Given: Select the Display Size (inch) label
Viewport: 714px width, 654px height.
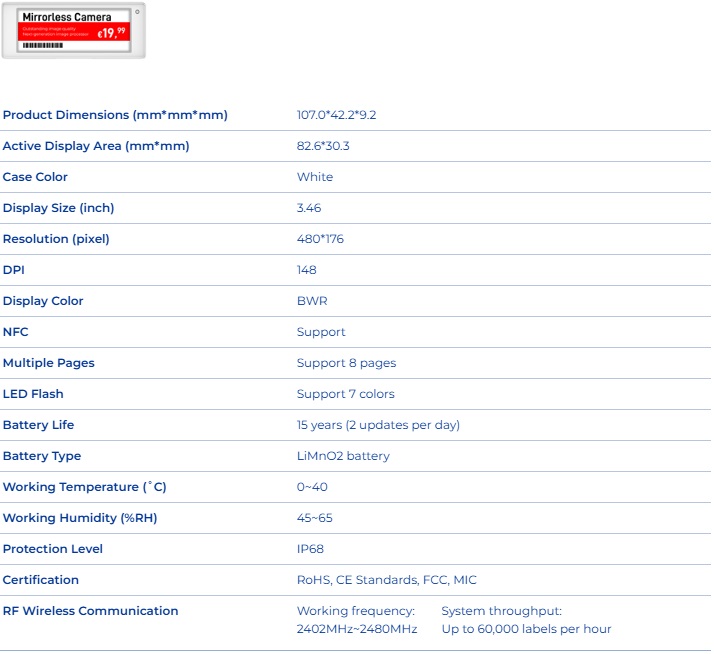Looking at the screenshot, I should 59,208.
